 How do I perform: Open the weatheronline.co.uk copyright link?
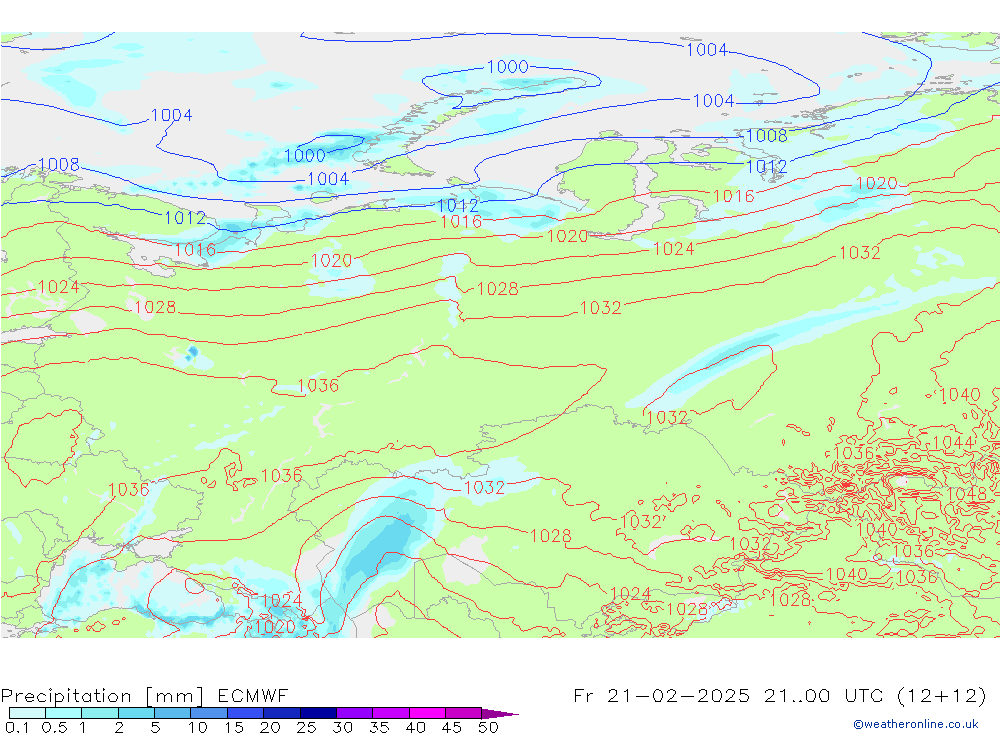(915, 724)
